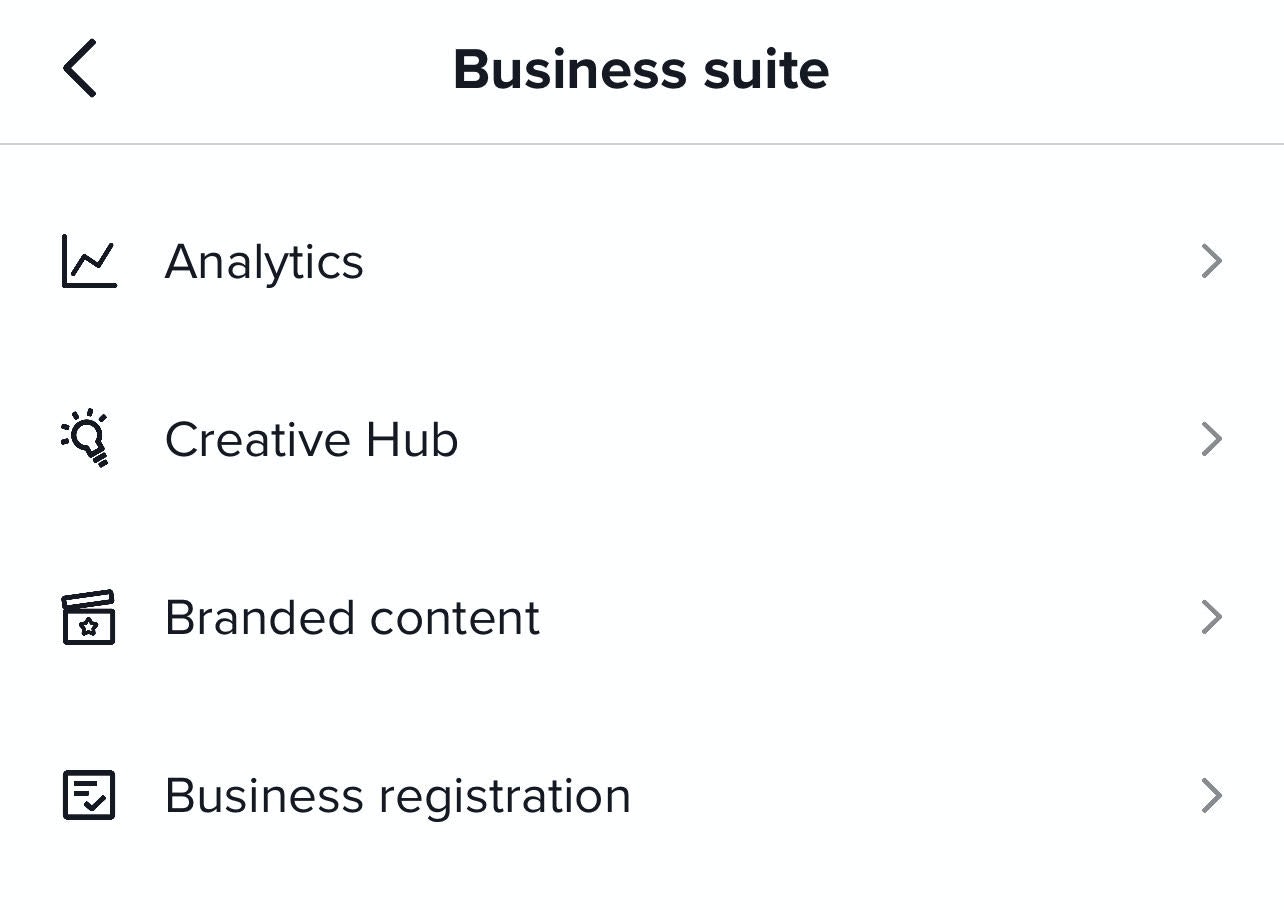Image resolution: width=1284 pixels, height=910 pixels.
Task: Expand Analytics using its right chevron
Action: [x=1211, y=261]
